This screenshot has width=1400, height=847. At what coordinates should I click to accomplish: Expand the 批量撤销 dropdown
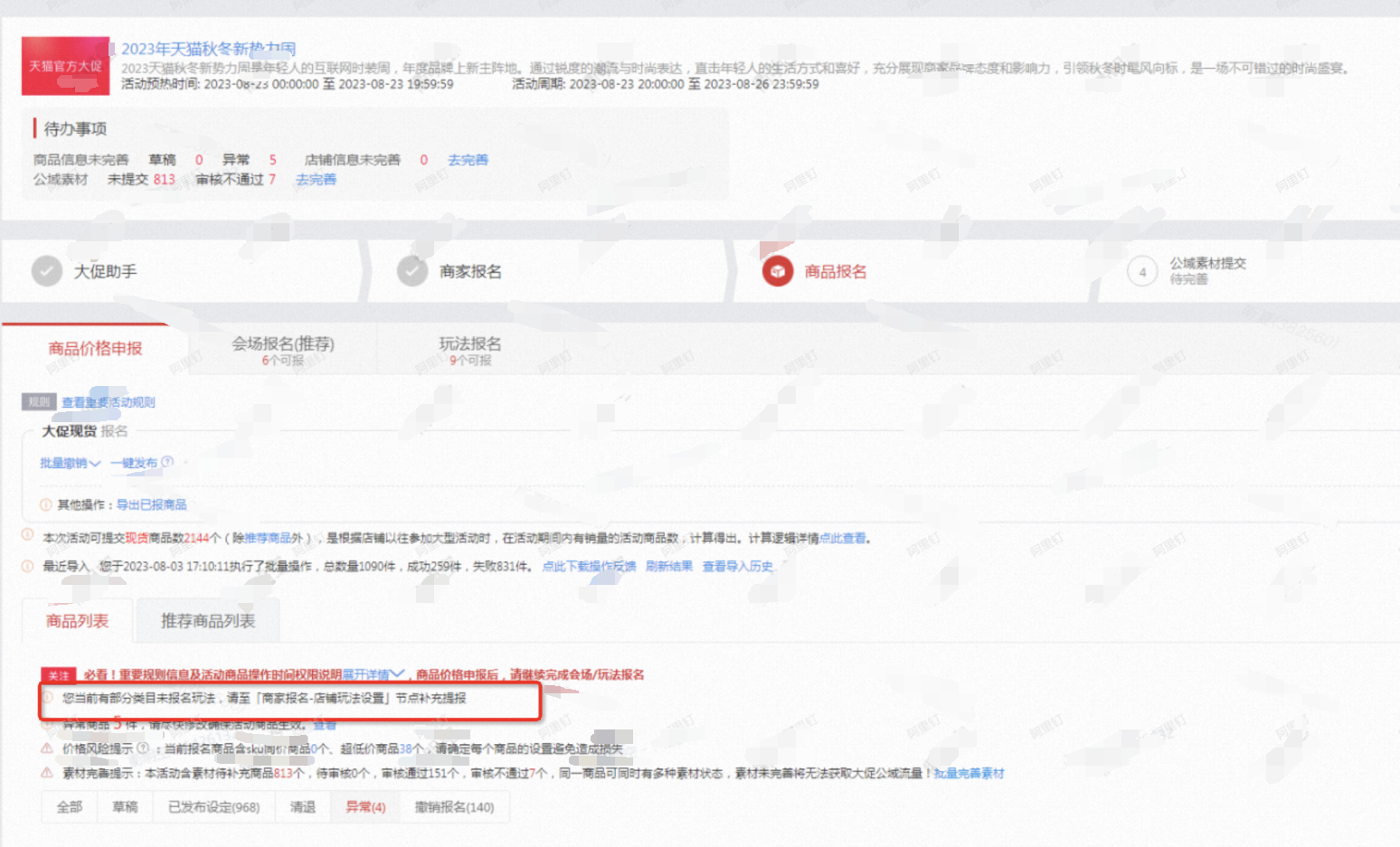tap(70, 463)
